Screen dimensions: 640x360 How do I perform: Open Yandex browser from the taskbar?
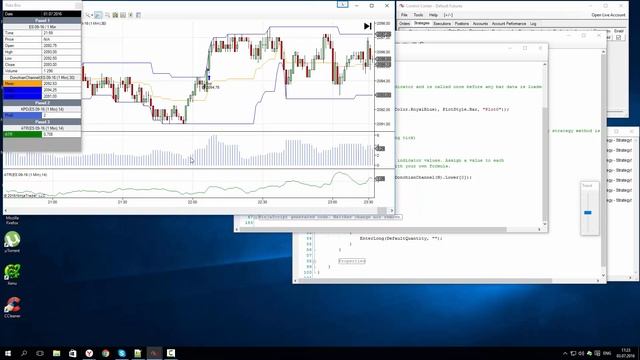(x=89, y=353)
